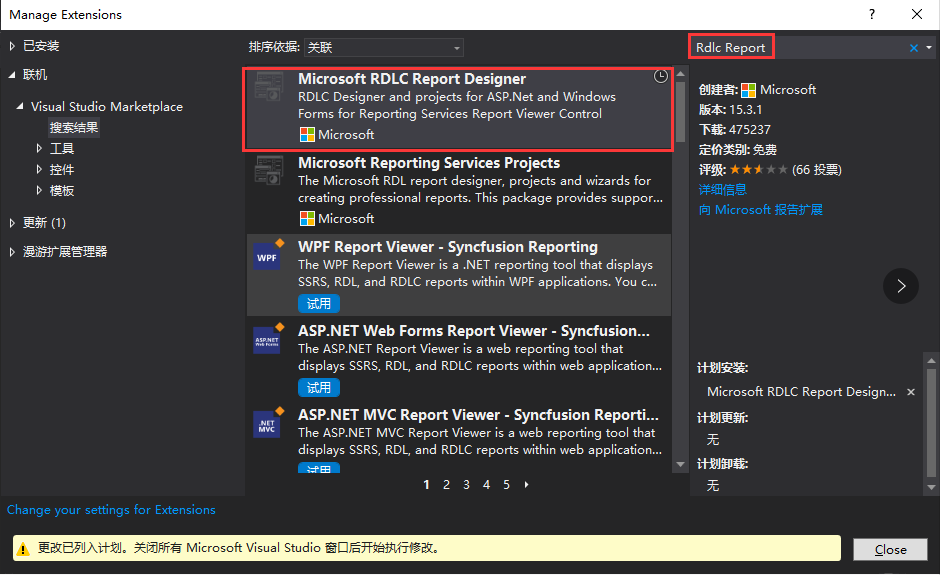940x575 pixels.
Task: Click the Microsoft RDLC Report Designer icon
Action: (x=268, y=86)
